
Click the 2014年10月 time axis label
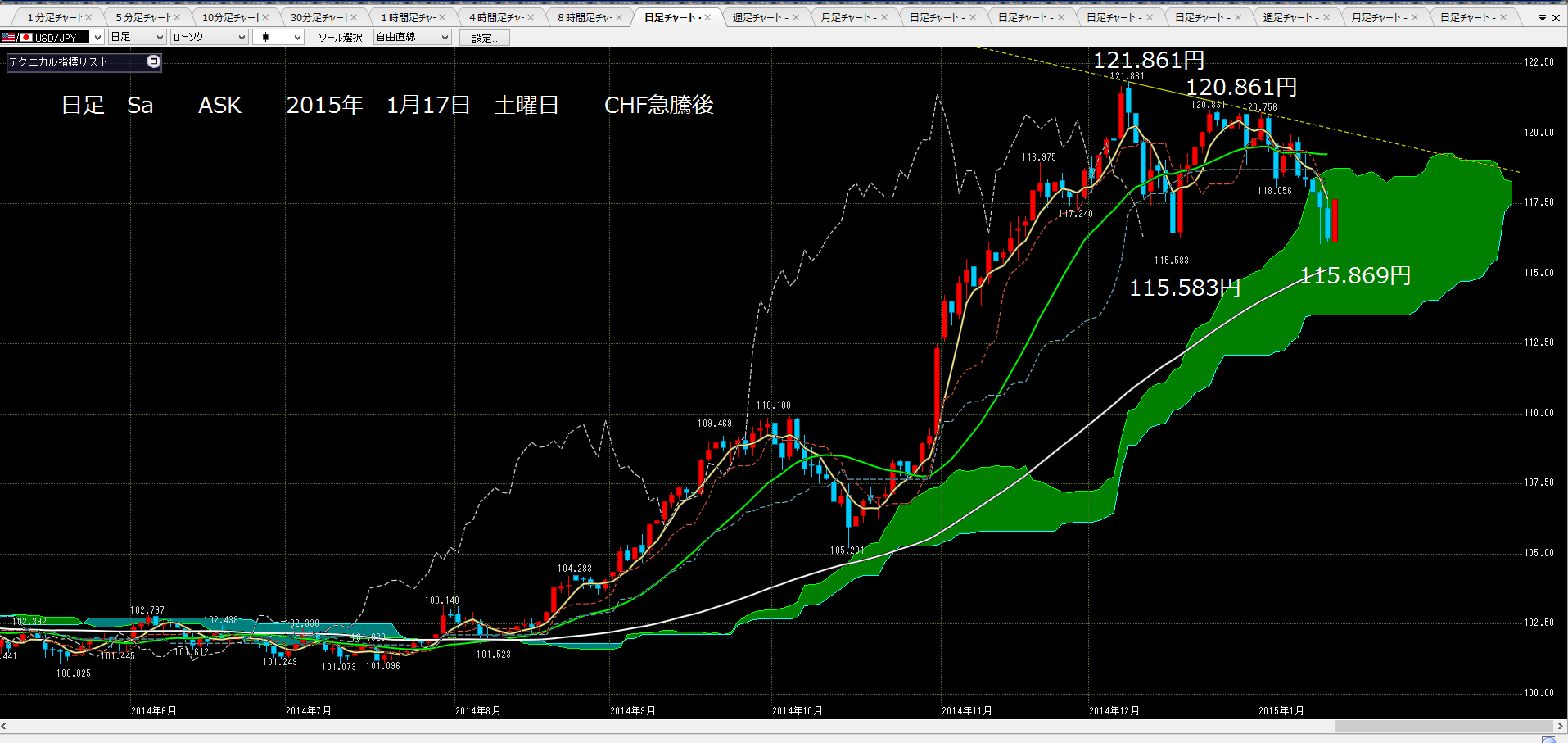pyautogui.click(x=798, y=710)
